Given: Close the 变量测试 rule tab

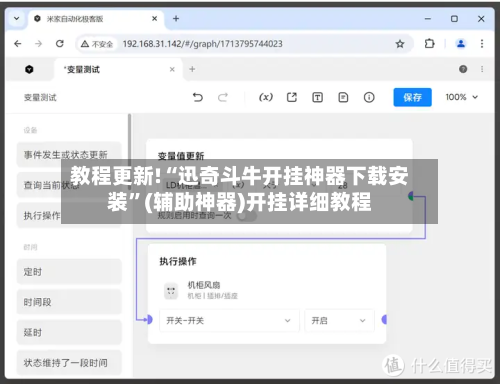Looking at the screenshot, I should pos(172,69).
